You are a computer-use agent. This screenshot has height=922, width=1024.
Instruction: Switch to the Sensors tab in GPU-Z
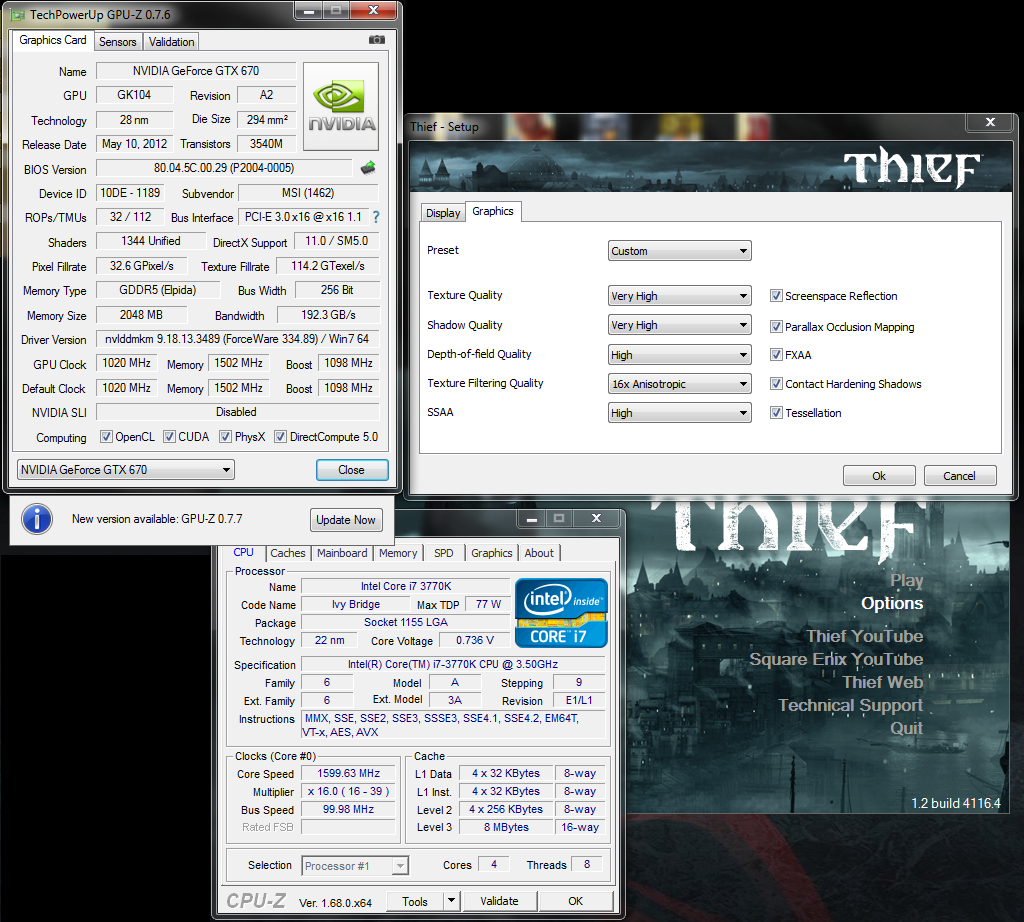coord(118,42)
